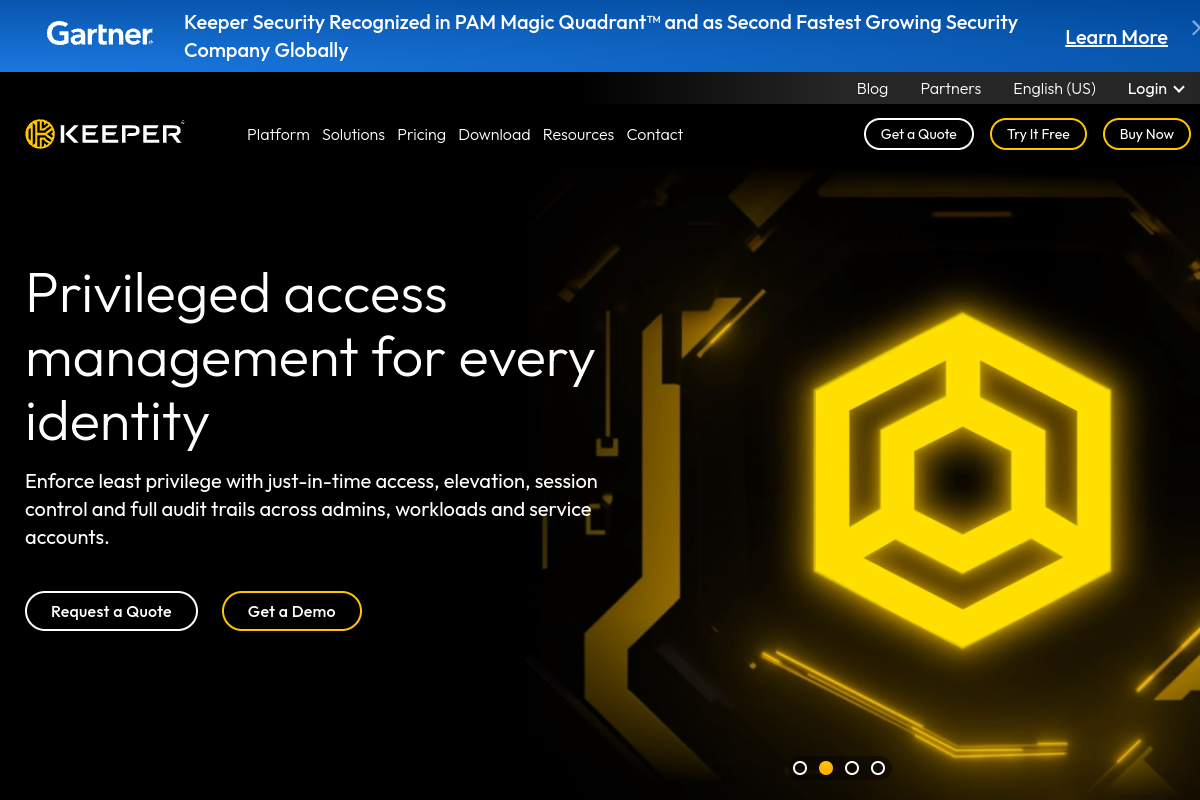The height and width of the screenshot is (800, 1200).
Task: Click the Try It Free button
Action: 1038,134
